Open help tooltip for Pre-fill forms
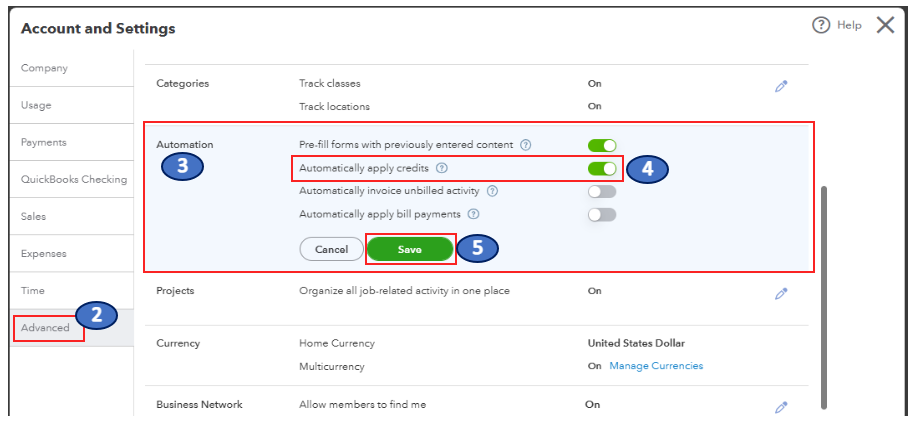This screenshot has width=918, height=427. (526, 145)
